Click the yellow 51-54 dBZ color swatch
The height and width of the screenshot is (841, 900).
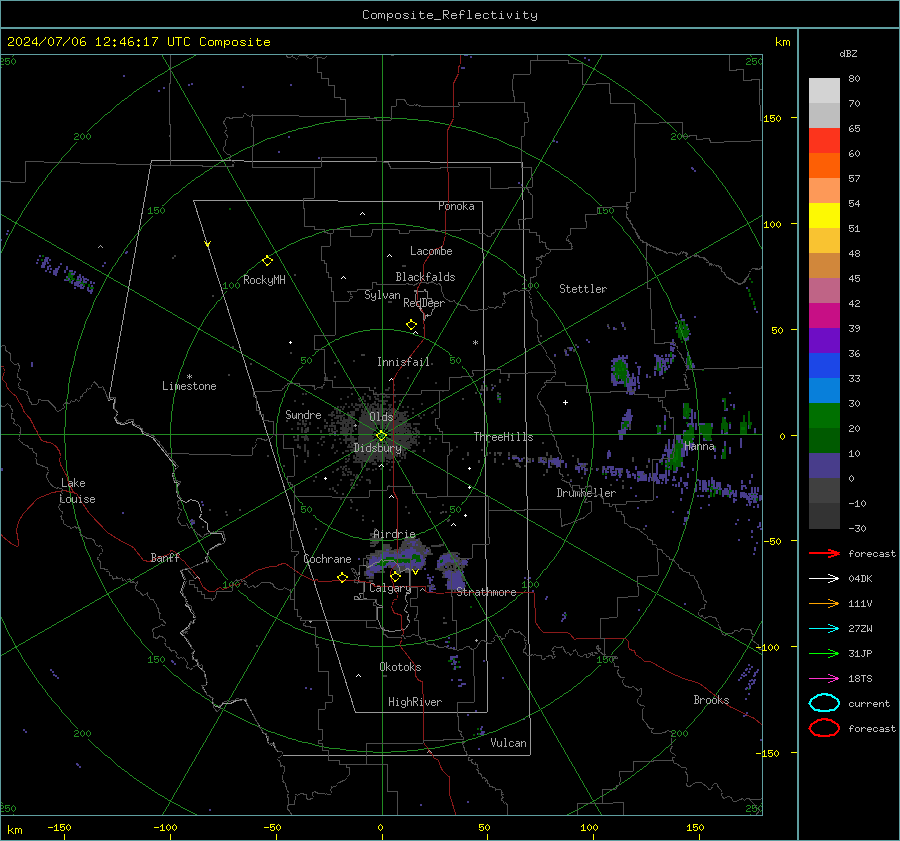pos(824,216)
